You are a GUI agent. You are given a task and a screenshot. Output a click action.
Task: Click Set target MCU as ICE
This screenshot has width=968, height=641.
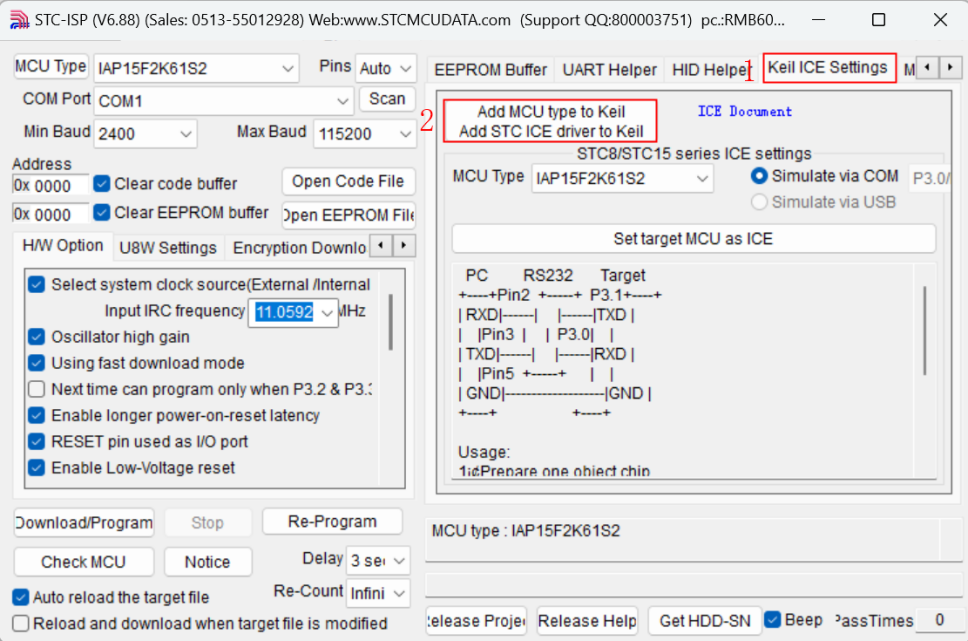[x=693, y=239]
